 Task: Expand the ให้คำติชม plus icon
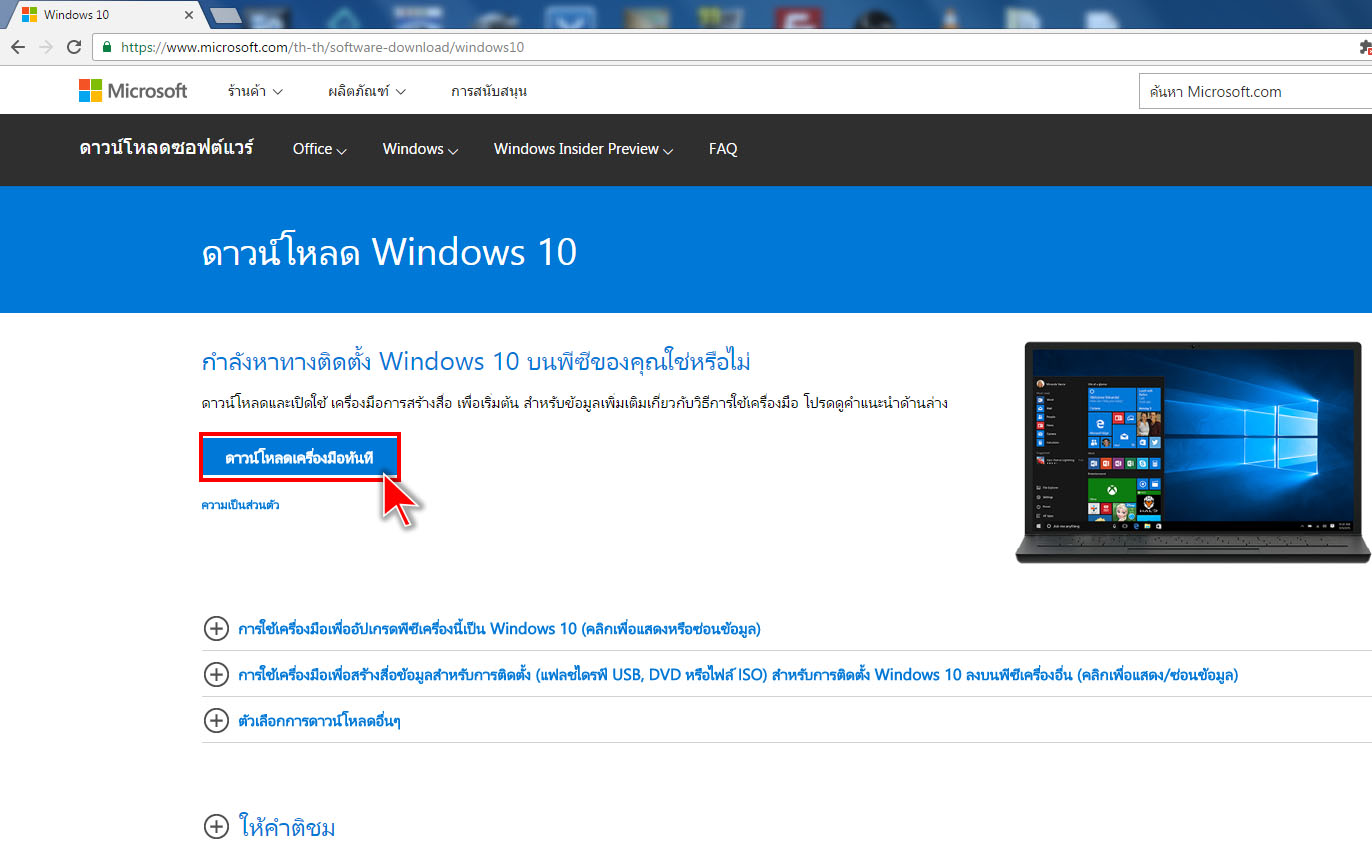[x=216, y=826]
